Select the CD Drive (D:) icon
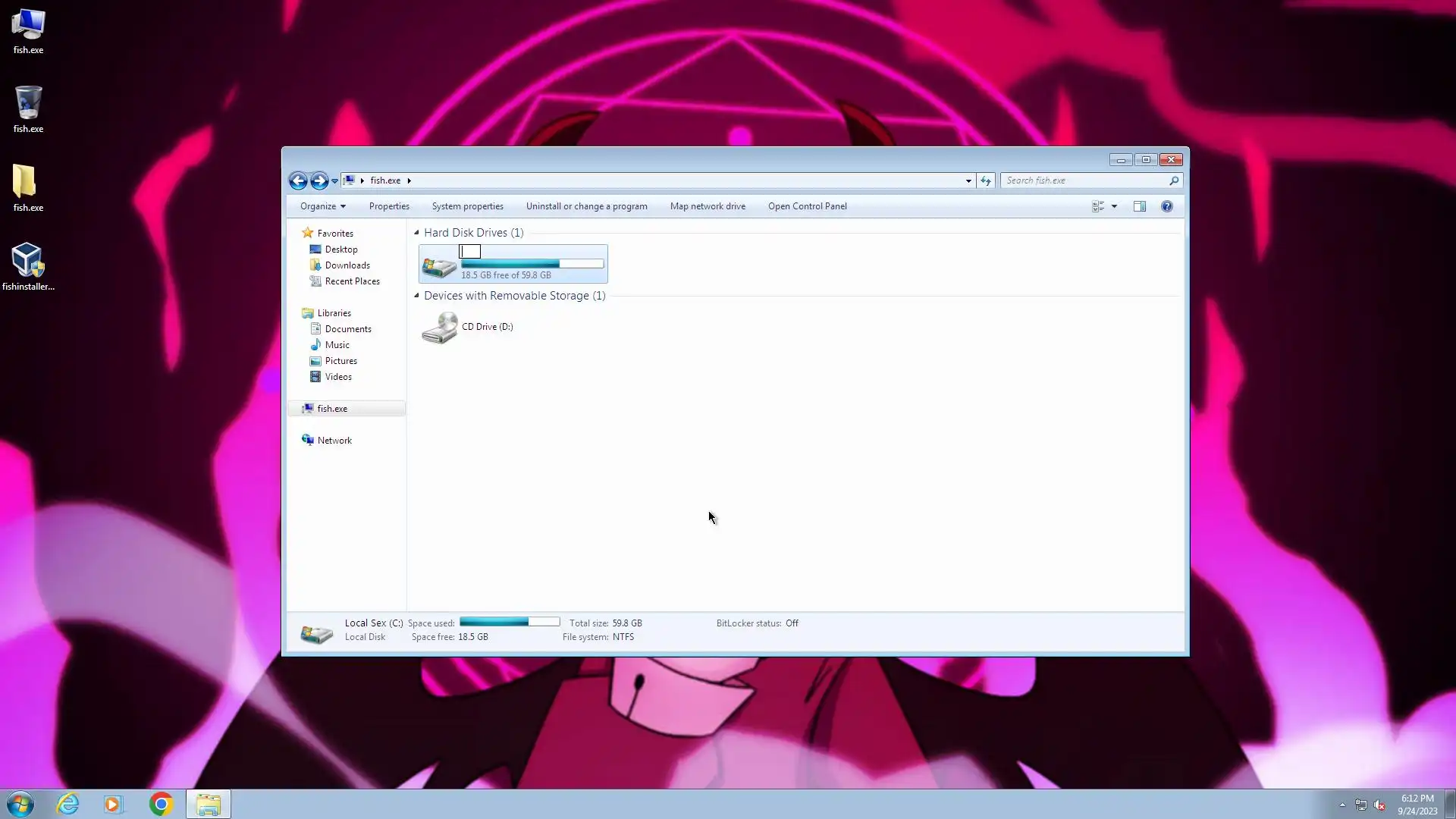 pos(440,328)
